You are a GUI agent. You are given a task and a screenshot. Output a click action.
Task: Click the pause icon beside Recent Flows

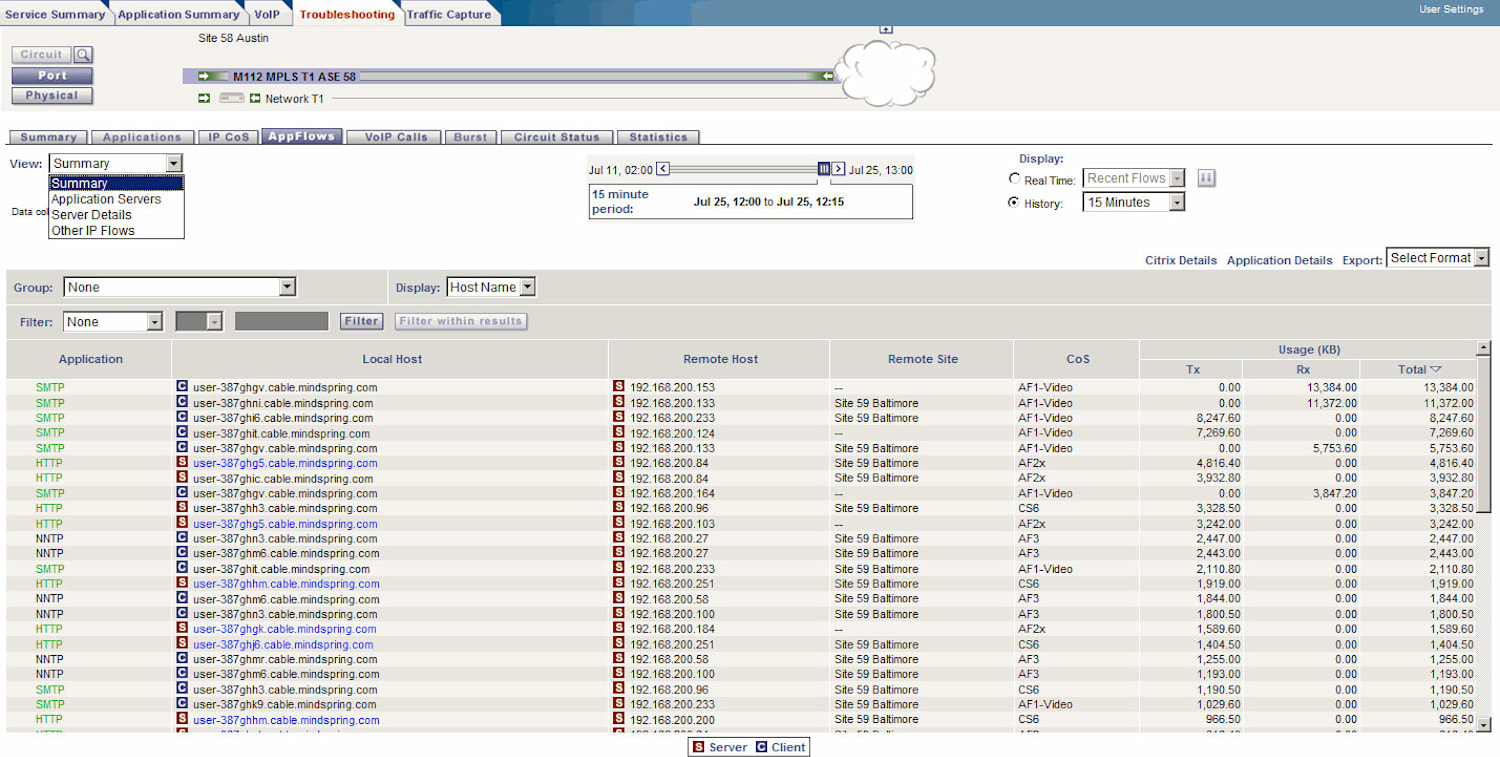(x=1206, y=177)
